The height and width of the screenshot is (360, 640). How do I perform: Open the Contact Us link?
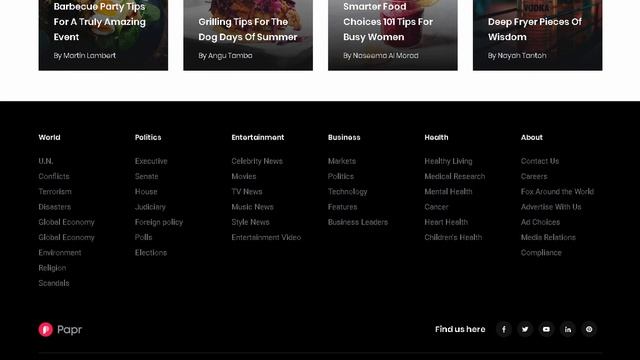(x=540, y=161)
